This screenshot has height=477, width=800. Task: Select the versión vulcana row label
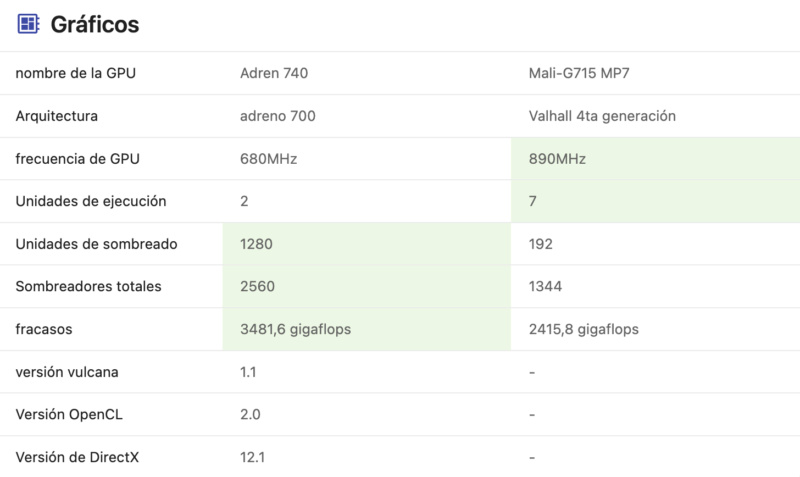[x=67, y=372]
